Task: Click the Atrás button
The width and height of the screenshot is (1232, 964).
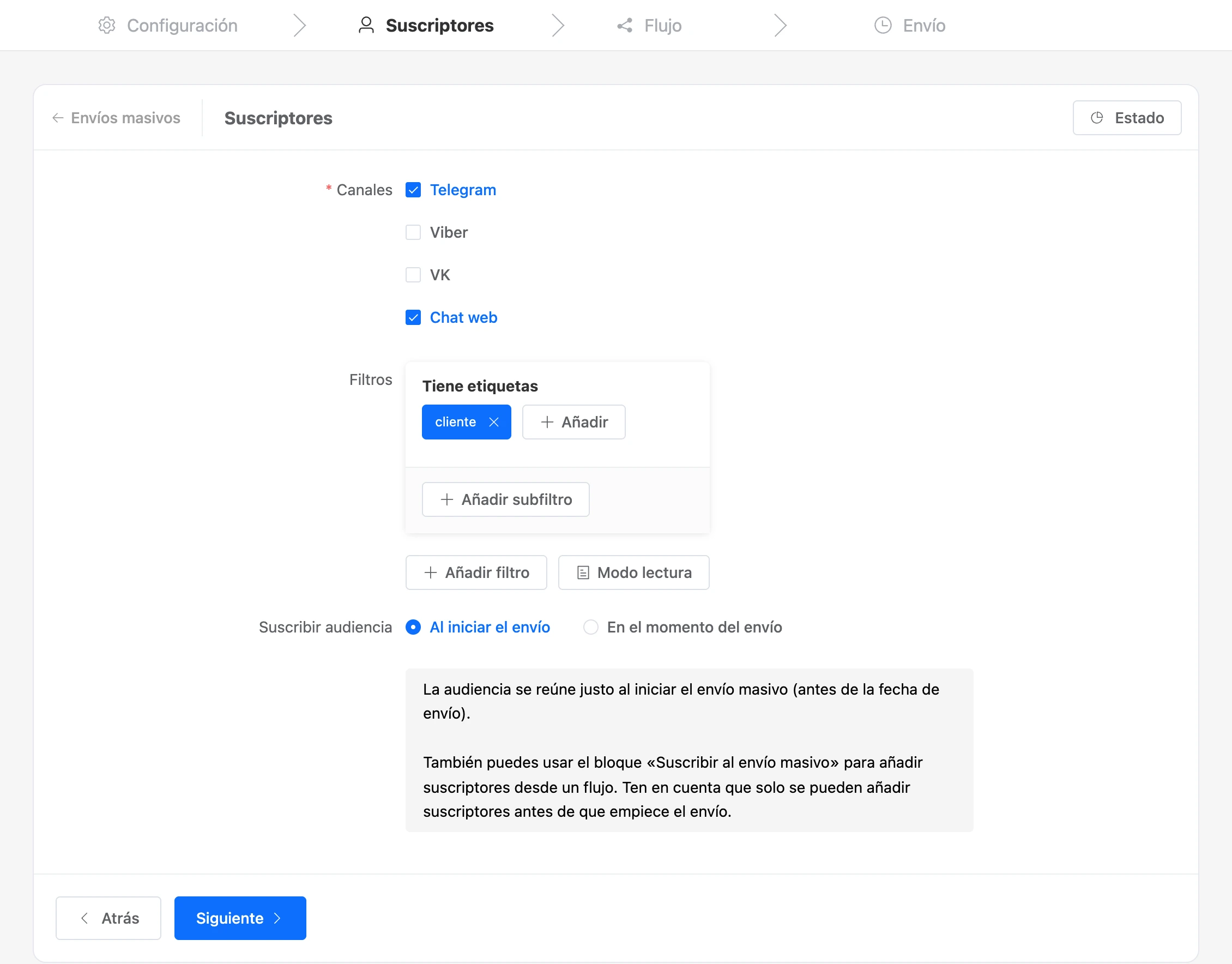Action: (108, 918)
